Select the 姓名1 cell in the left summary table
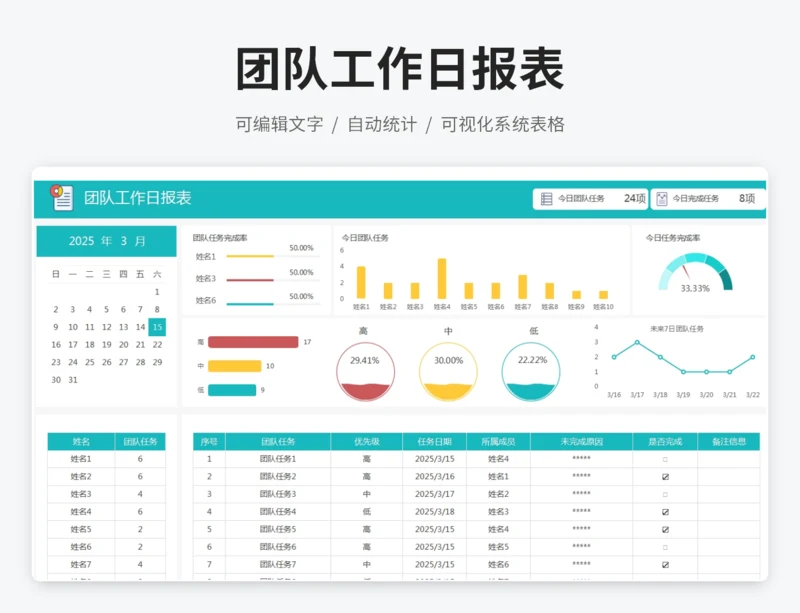Image resolution: width=800 pixels, height=613 pixels. pos(81,459)
